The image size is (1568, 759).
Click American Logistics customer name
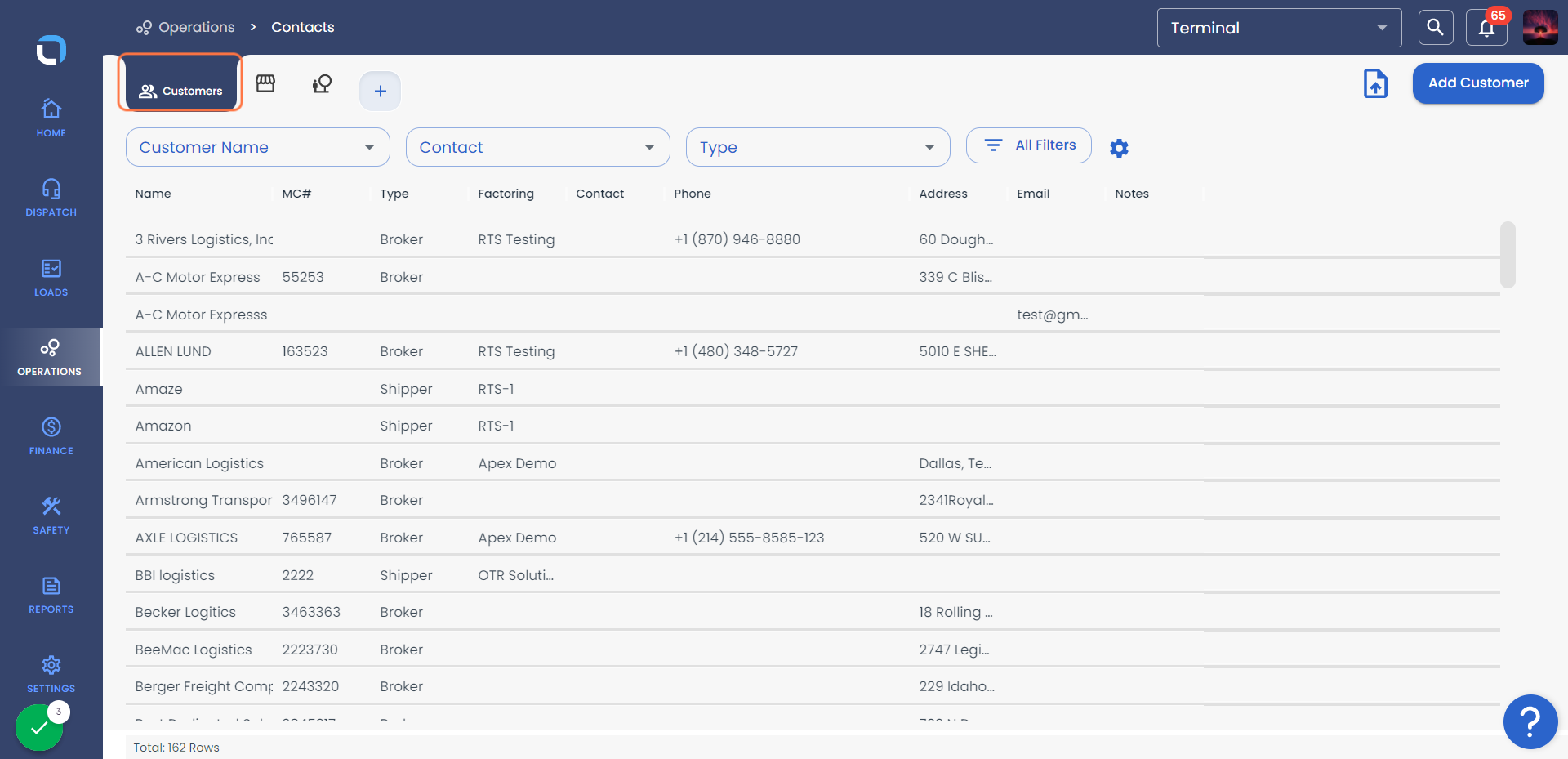[x=199, y=463]
